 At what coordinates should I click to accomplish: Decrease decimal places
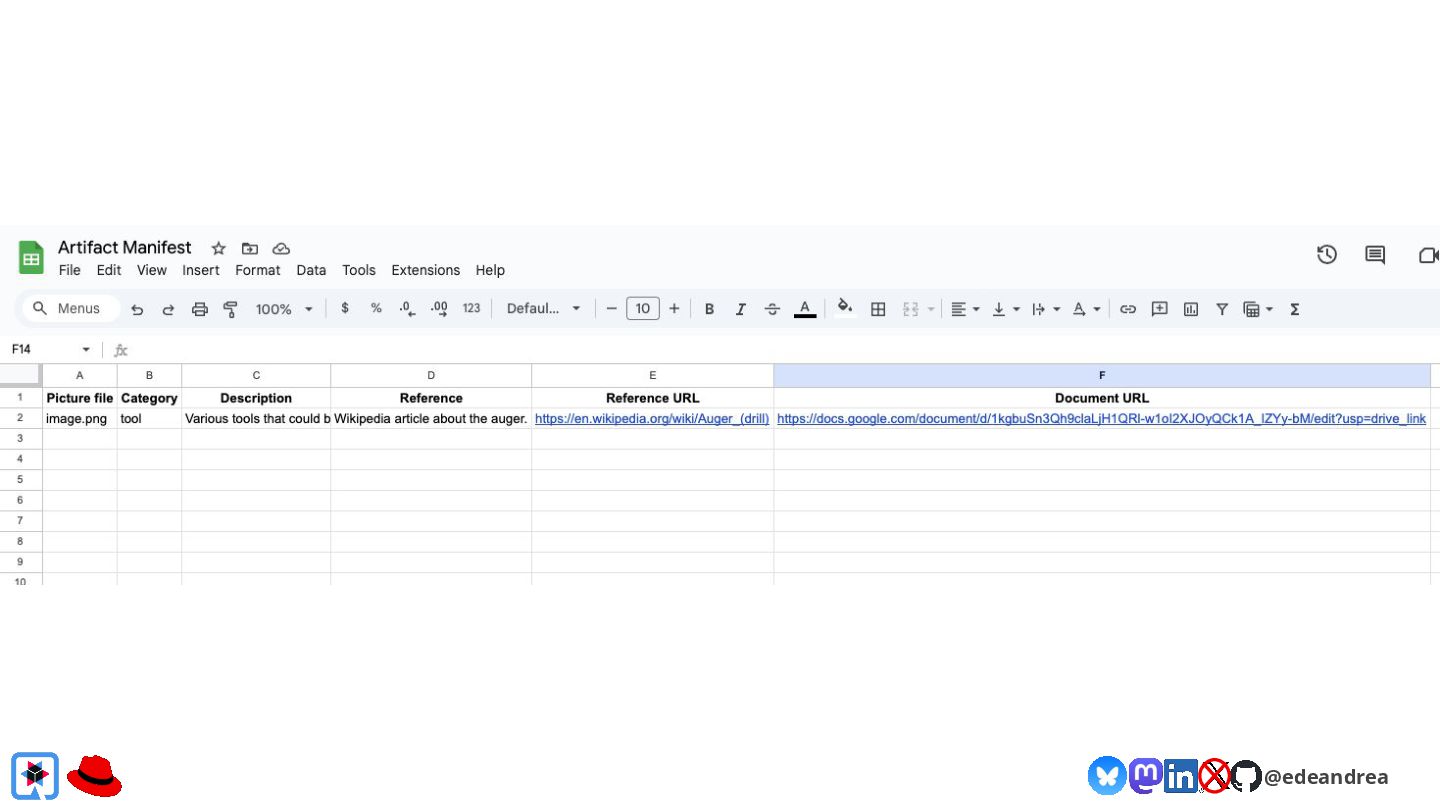tap(407, 309)
